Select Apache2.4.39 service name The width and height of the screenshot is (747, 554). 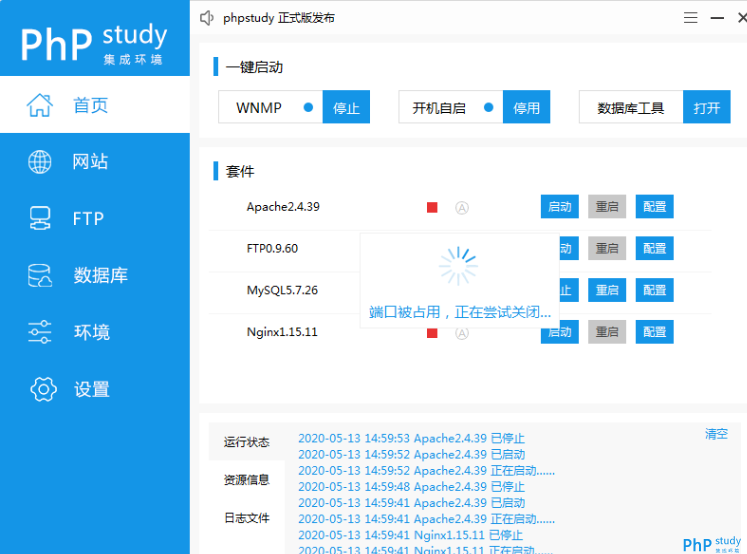click(283, 207)
